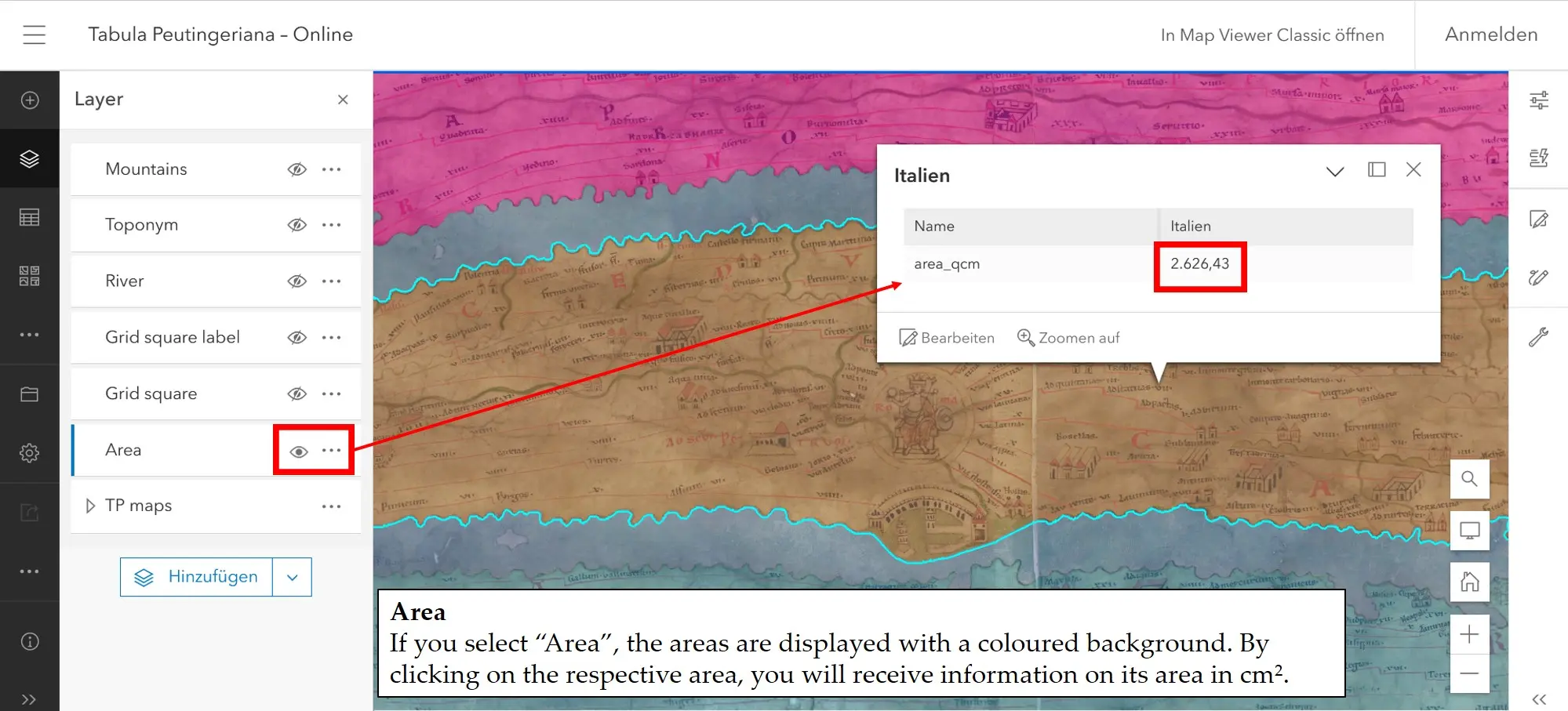The image size is (1568, 711).
Task: Click the Tabula Peutingeriana - Online title
Action: 220,34
